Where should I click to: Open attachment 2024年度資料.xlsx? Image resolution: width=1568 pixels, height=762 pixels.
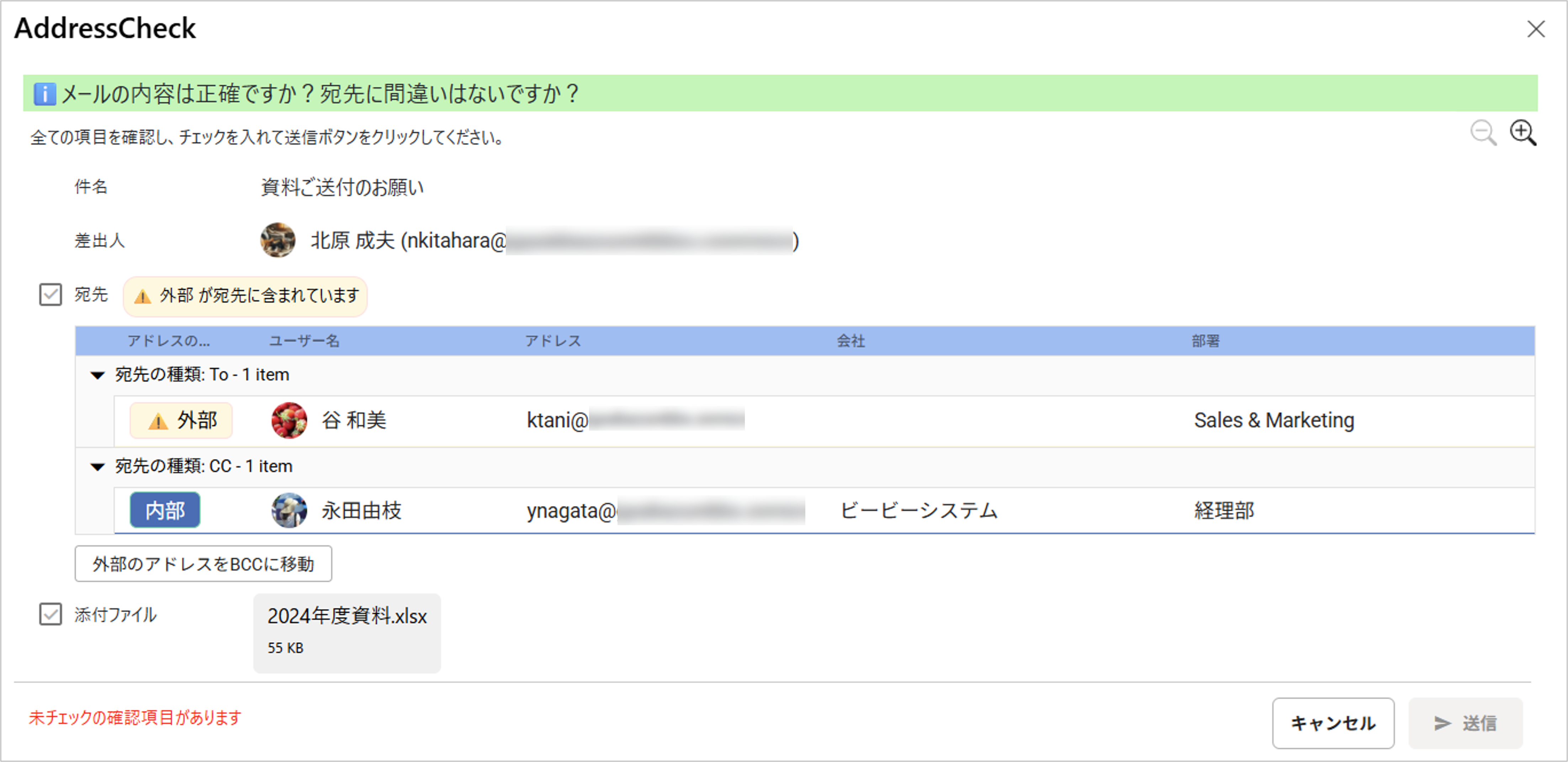pos(347,633)
